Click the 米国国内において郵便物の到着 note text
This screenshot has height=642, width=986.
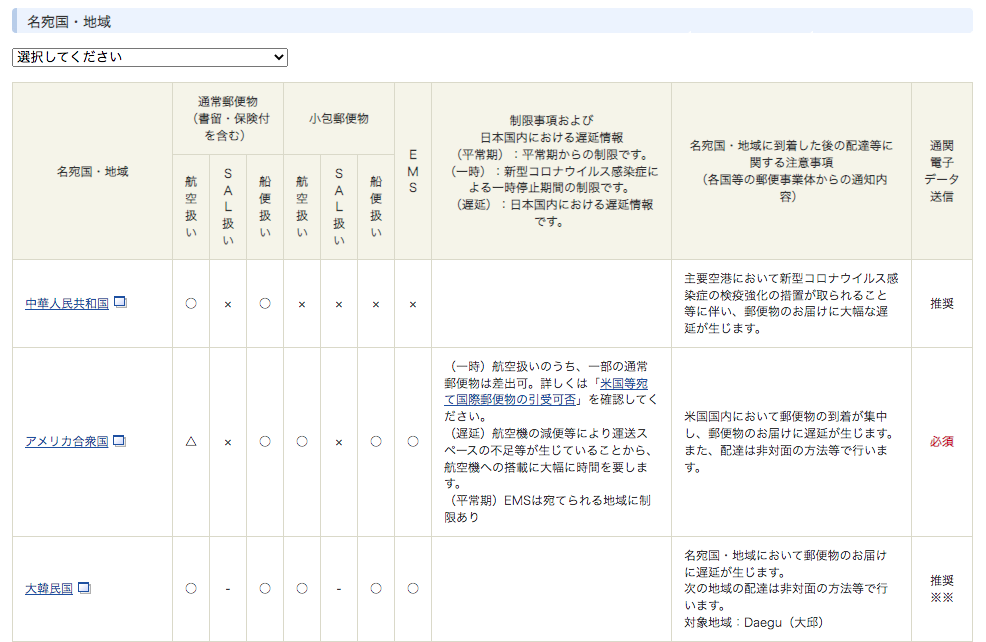789,441
